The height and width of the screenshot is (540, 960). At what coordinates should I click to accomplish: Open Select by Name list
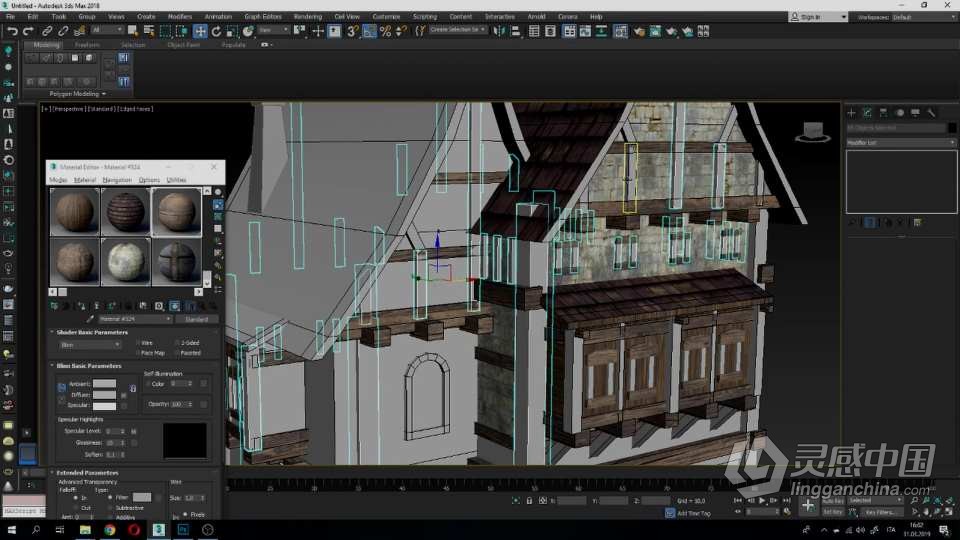click(149, 31)
